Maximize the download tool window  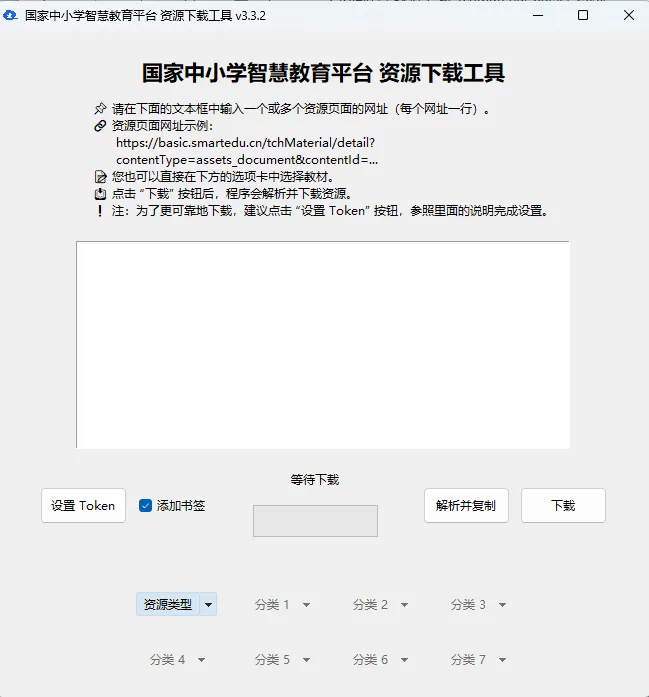click(x=583, y=16)
